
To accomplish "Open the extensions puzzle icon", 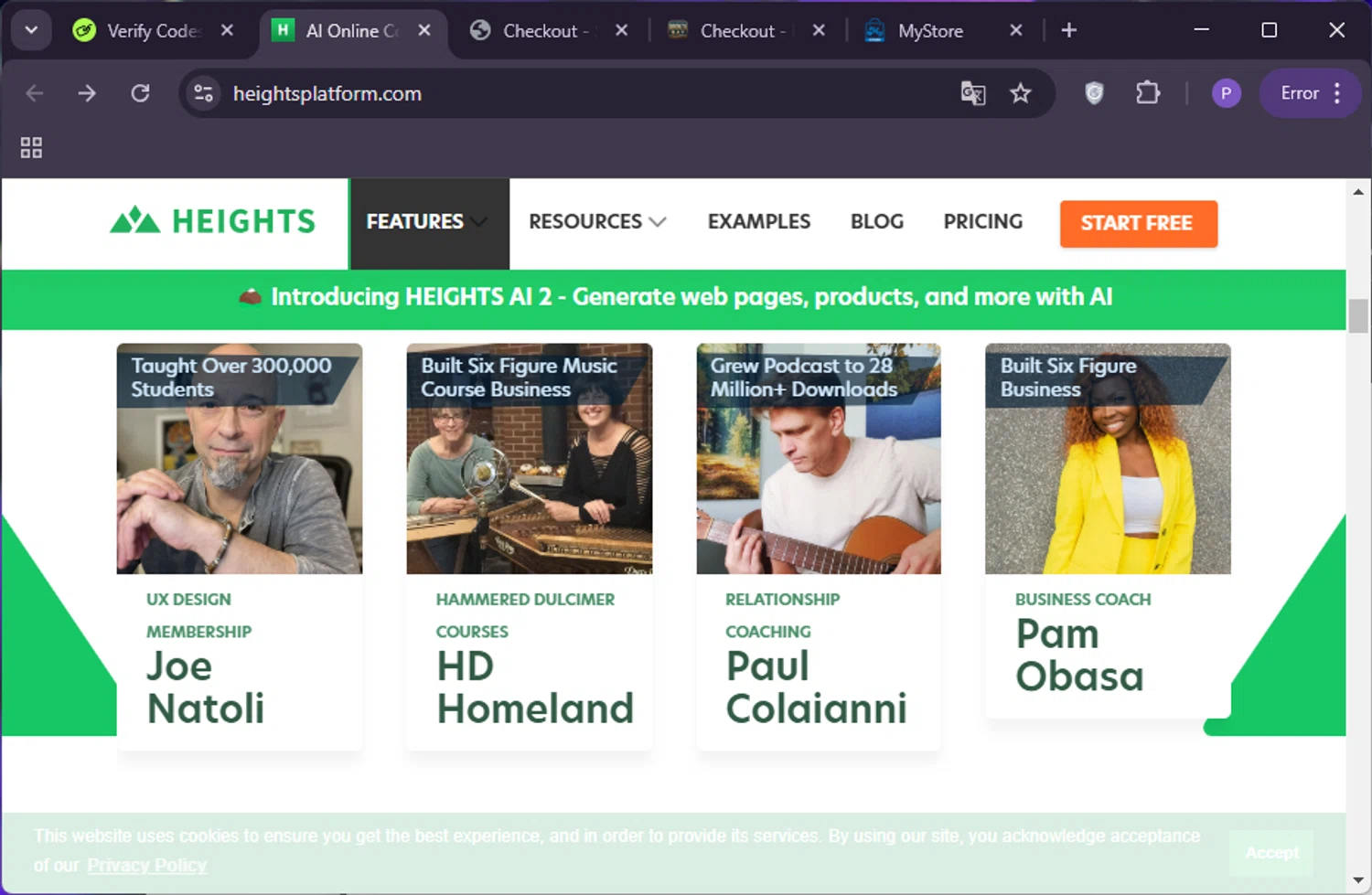I will pyautogui.click(x=1147, y=93).
